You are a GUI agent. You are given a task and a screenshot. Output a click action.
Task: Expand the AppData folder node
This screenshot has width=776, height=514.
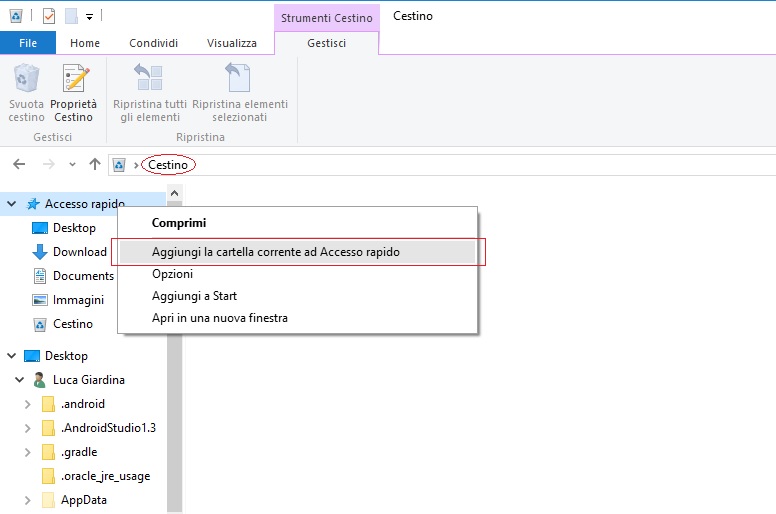[x=28, y=500]
